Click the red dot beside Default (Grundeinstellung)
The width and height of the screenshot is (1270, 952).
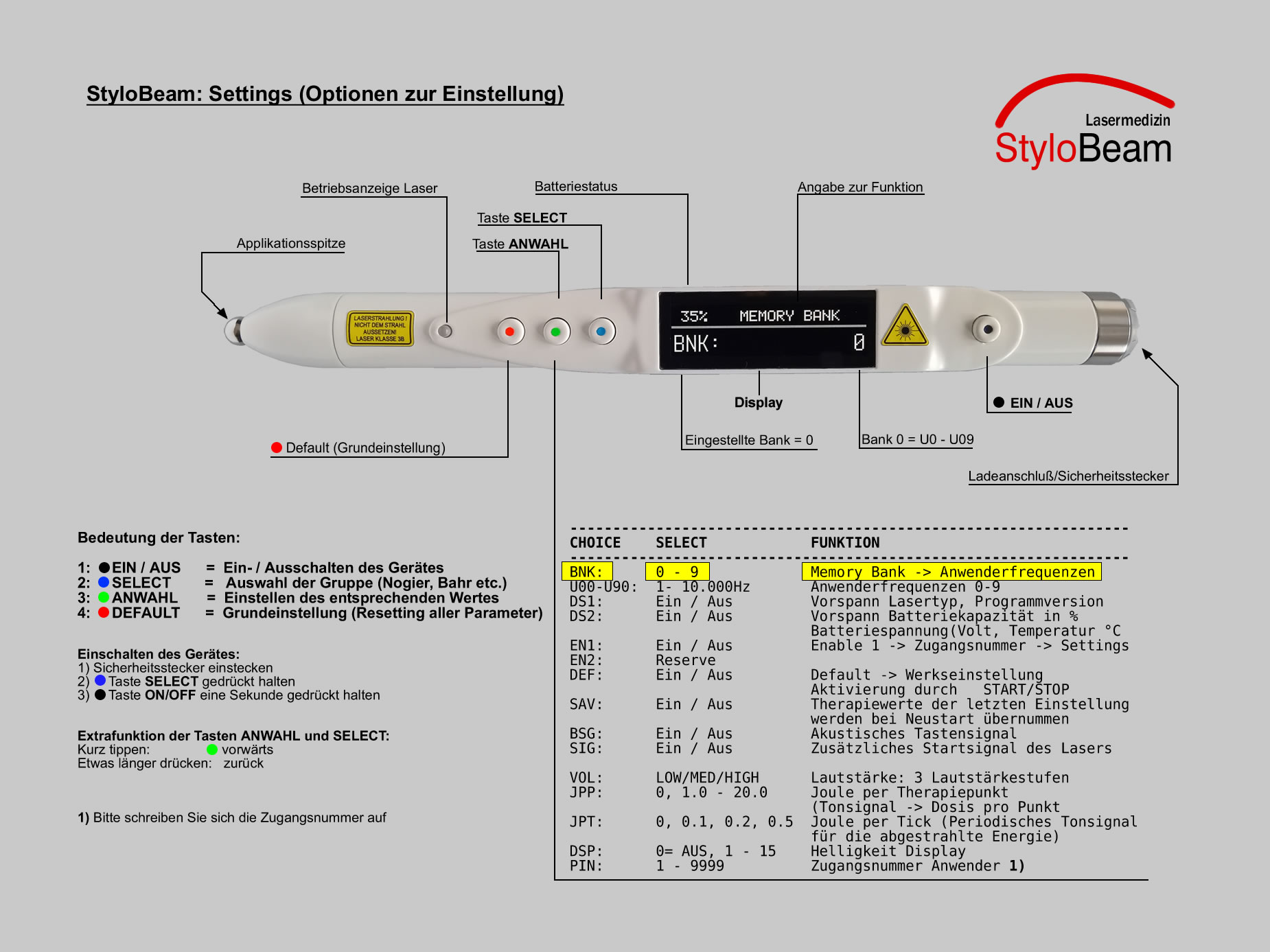(x=277, y=448)
